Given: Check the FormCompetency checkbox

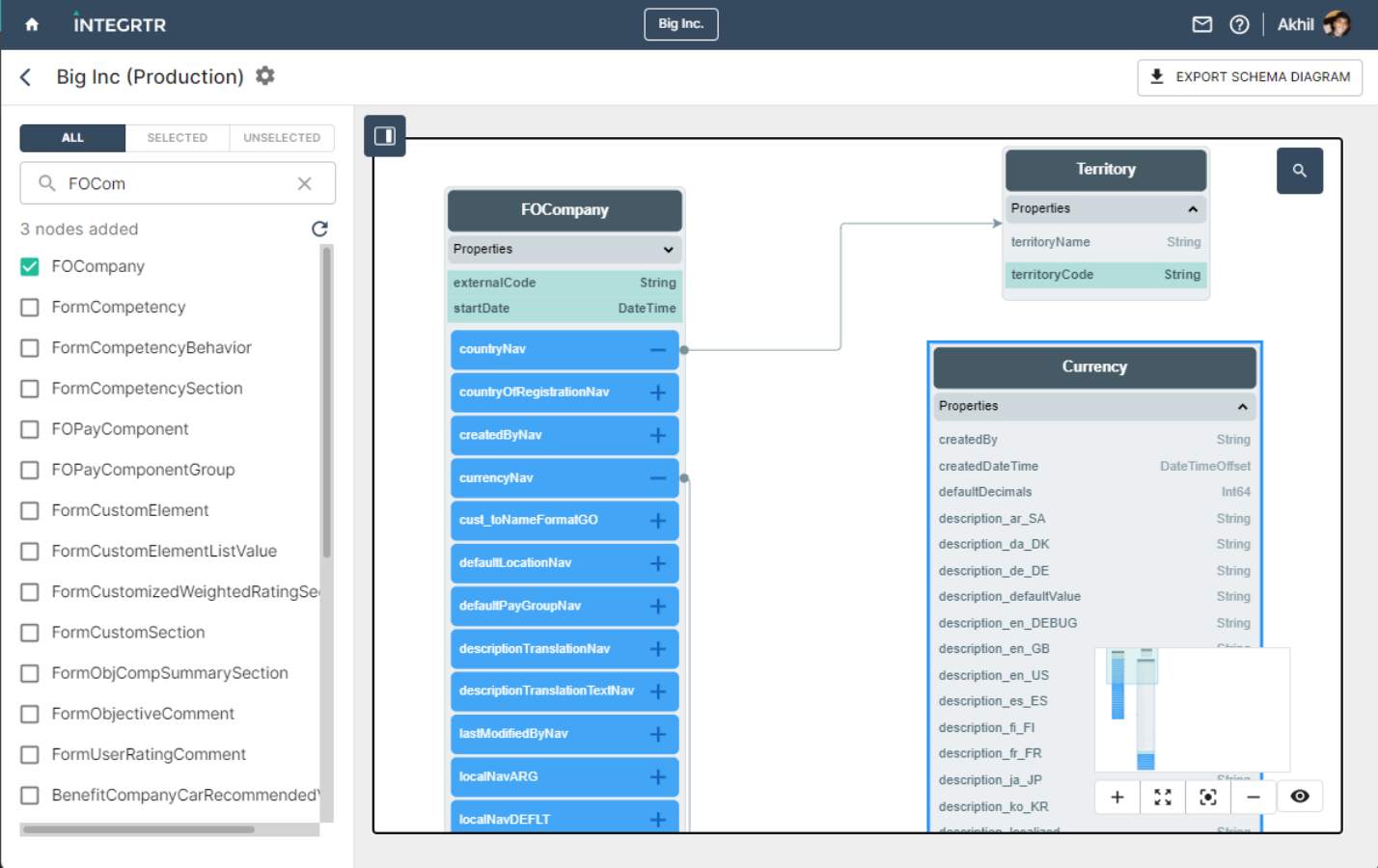Looking at the screenshot, I should [30, 308].
